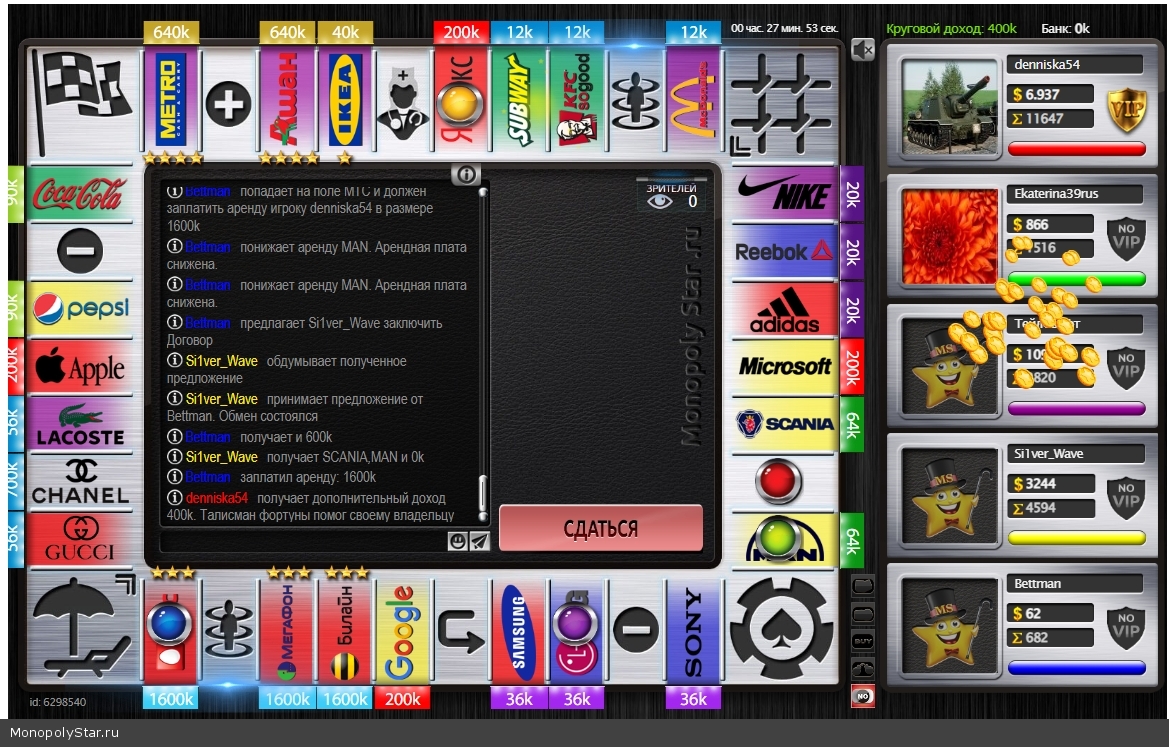Viewport: 1169px width, 747px height.
Task: Toggle the red NO switch icon
Action: (863, 696)
